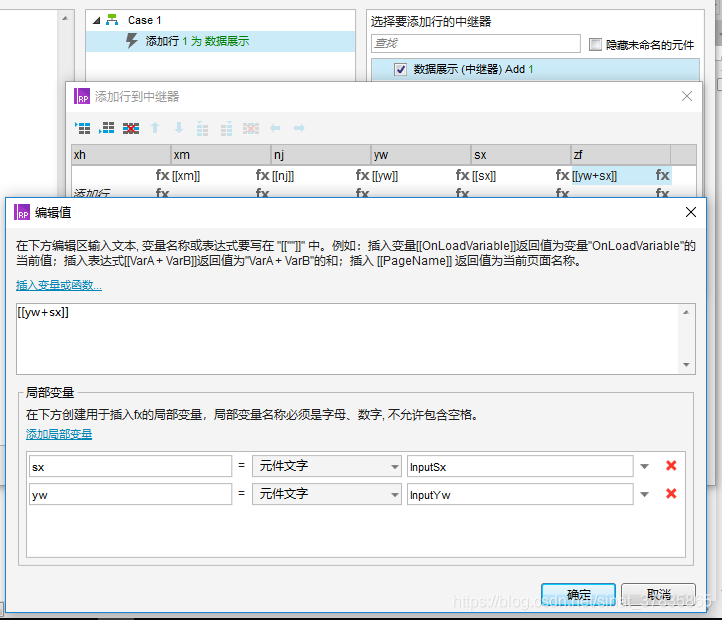Screen dimensions: 722x620
Task: Close the 添加行到中继器 dialog
Action: click(x=687, y=96)
